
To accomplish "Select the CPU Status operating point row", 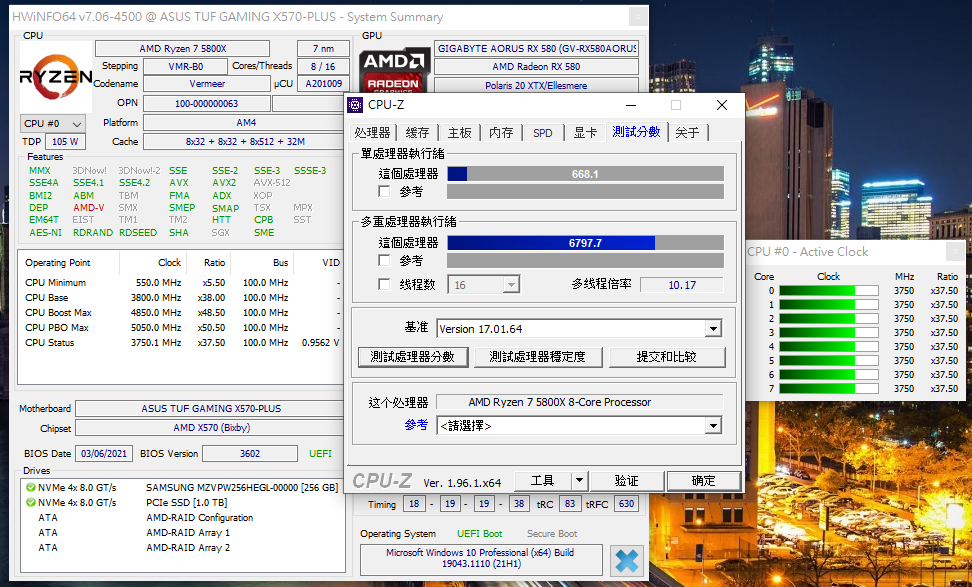I will click(182, 342).
